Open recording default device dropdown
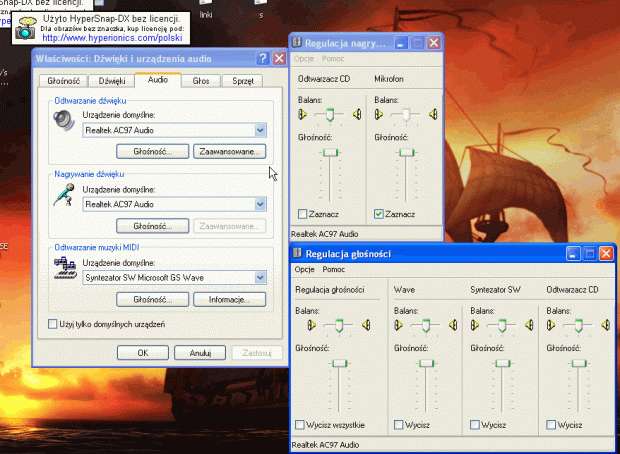The height and width of the screenshot is (454, 620). click(259, 204)
